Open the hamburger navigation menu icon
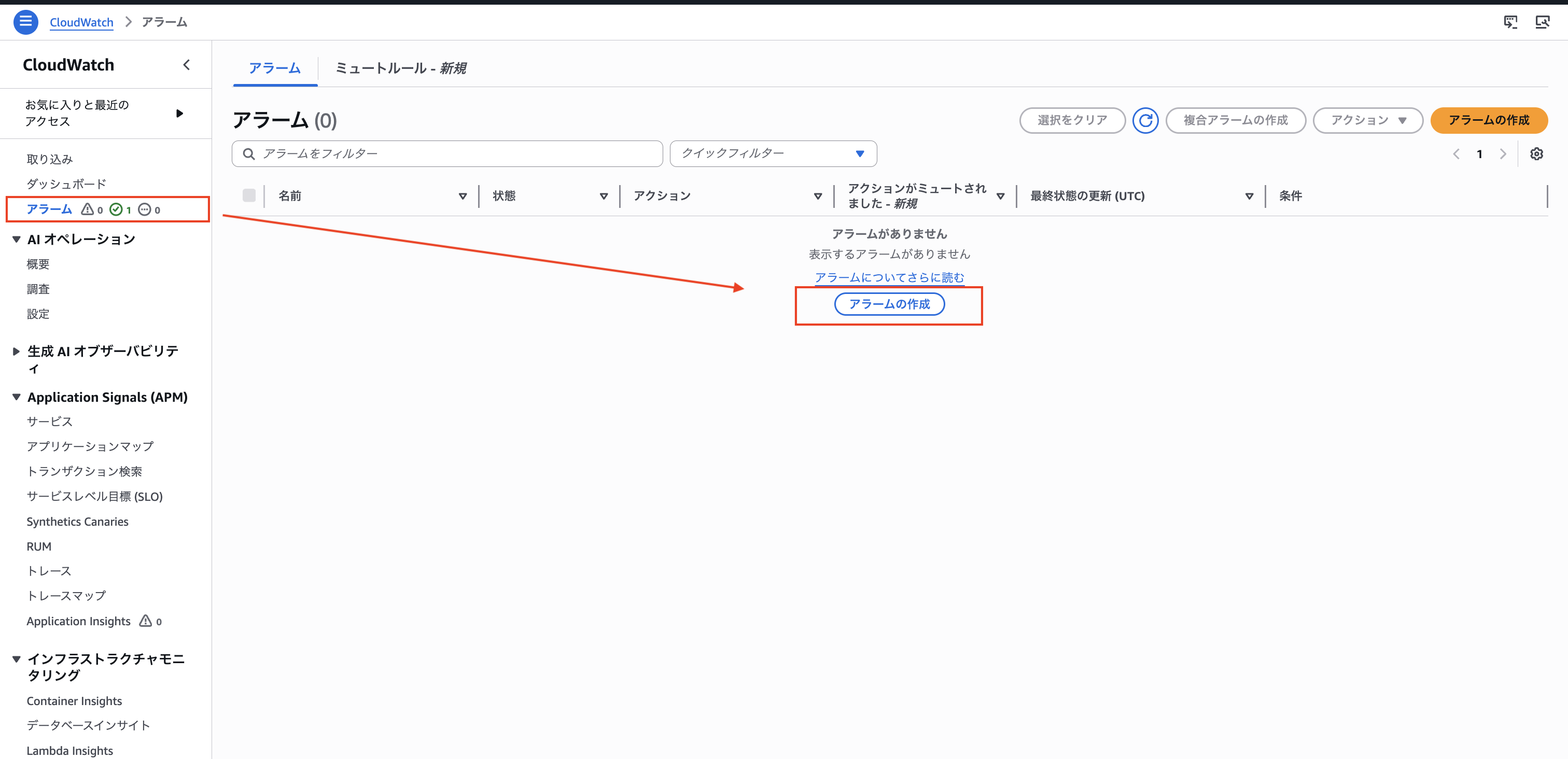Screen dimensions: 1568x759 click(25, 22)
